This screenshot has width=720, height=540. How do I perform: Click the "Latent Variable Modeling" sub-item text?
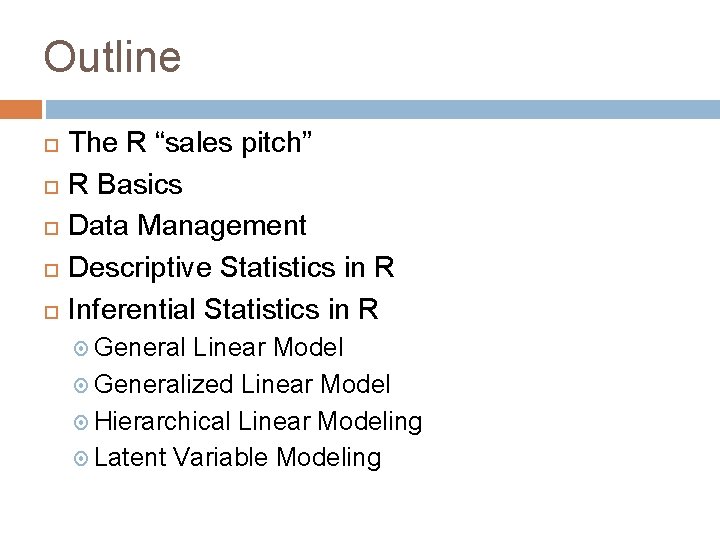click(x=238, y=459)
